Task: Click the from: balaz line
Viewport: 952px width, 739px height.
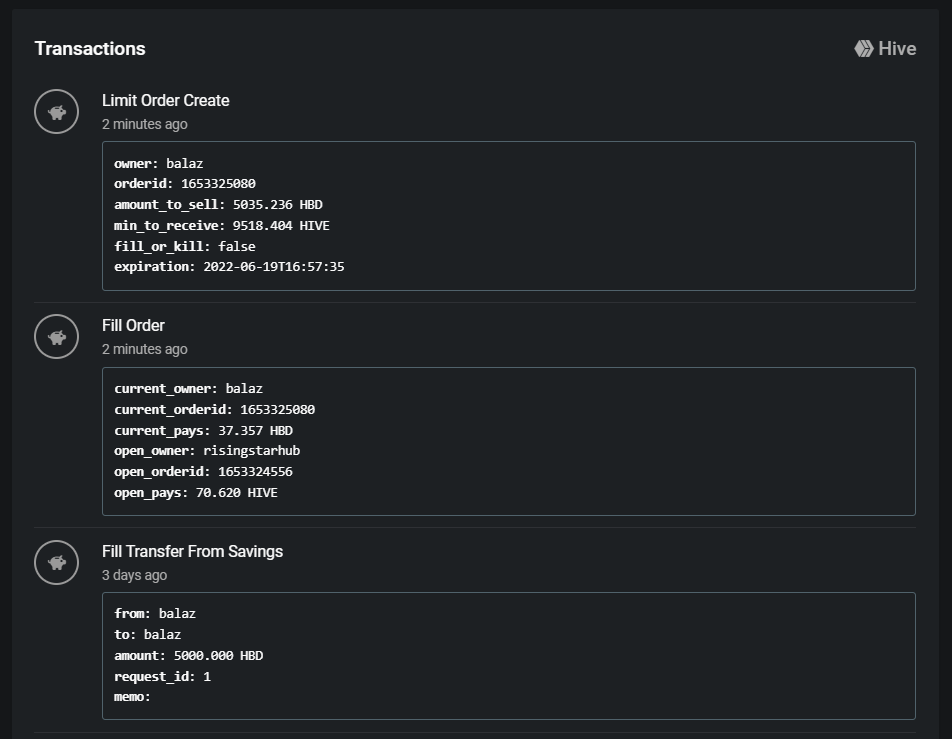Action: [155, 614]
